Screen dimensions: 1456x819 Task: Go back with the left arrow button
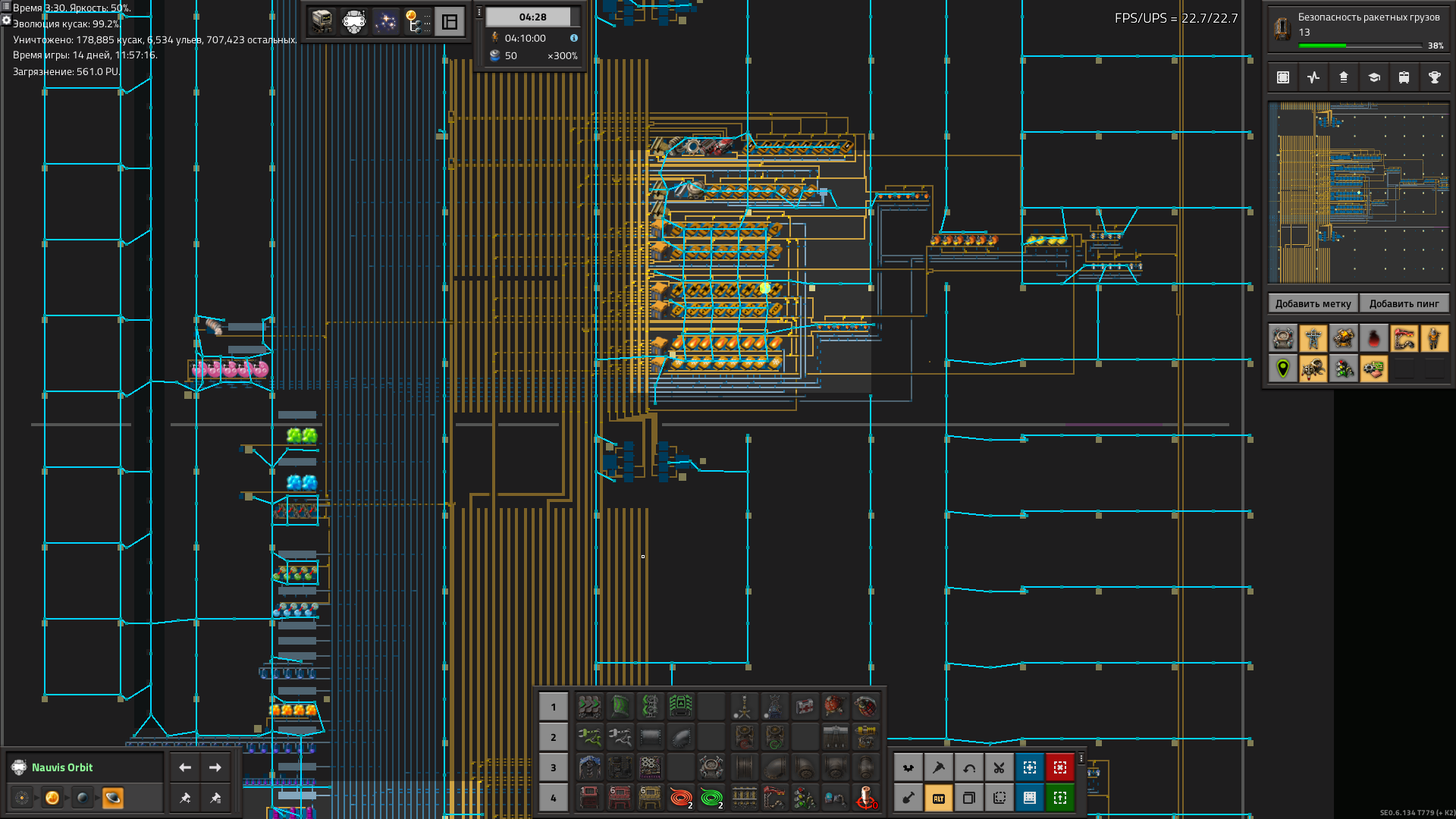coord(185,767)
